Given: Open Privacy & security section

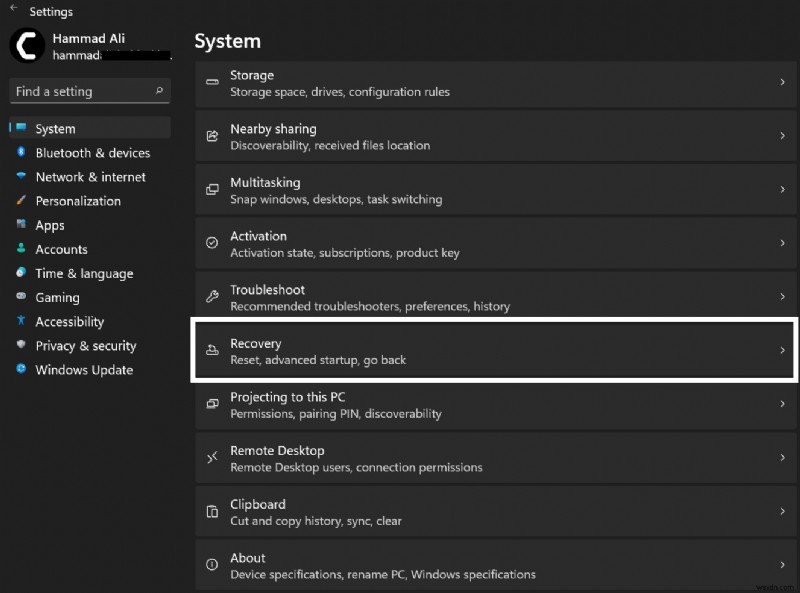Looking at the screenshot, I should pos(85,346).
